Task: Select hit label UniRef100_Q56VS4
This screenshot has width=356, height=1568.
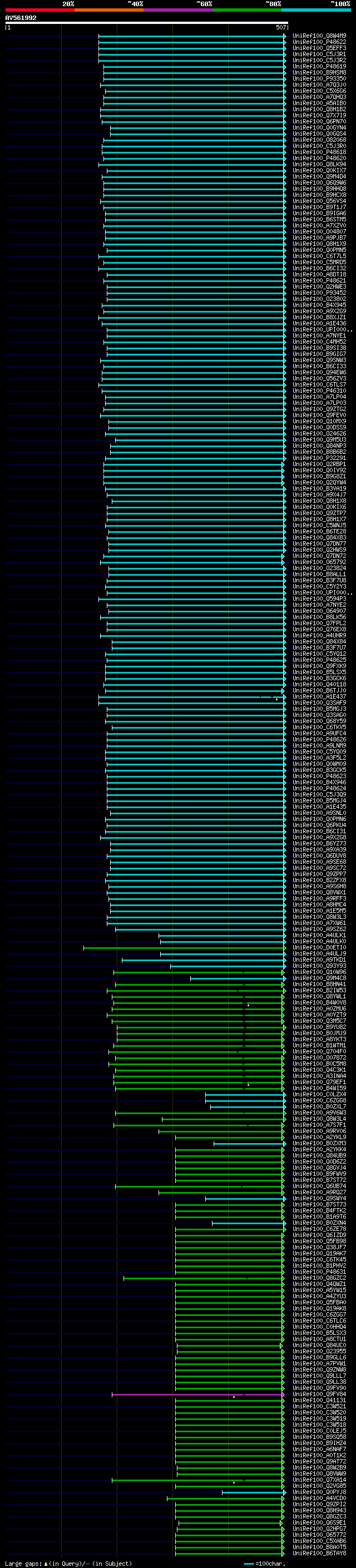Action: point(319,201)
